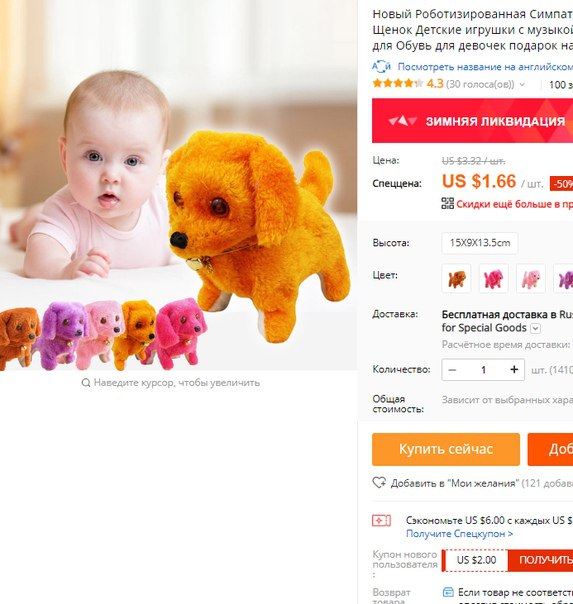Screen dimensions: 573x604
Task: Click the Купить сейчас button
Action: [446, 449]
